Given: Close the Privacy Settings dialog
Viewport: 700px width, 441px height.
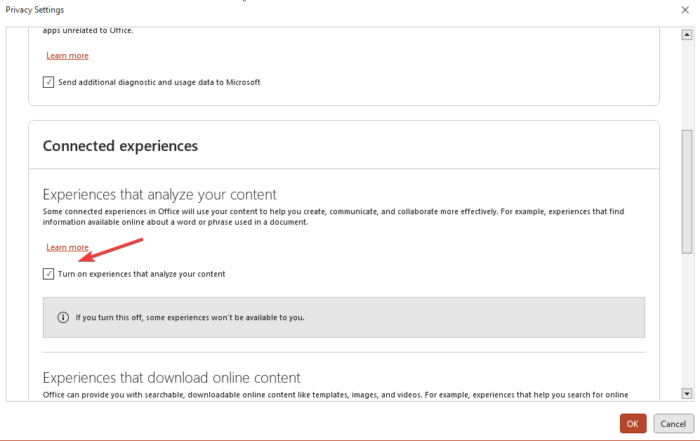Looking at the screenshot, I should [683, 10].
